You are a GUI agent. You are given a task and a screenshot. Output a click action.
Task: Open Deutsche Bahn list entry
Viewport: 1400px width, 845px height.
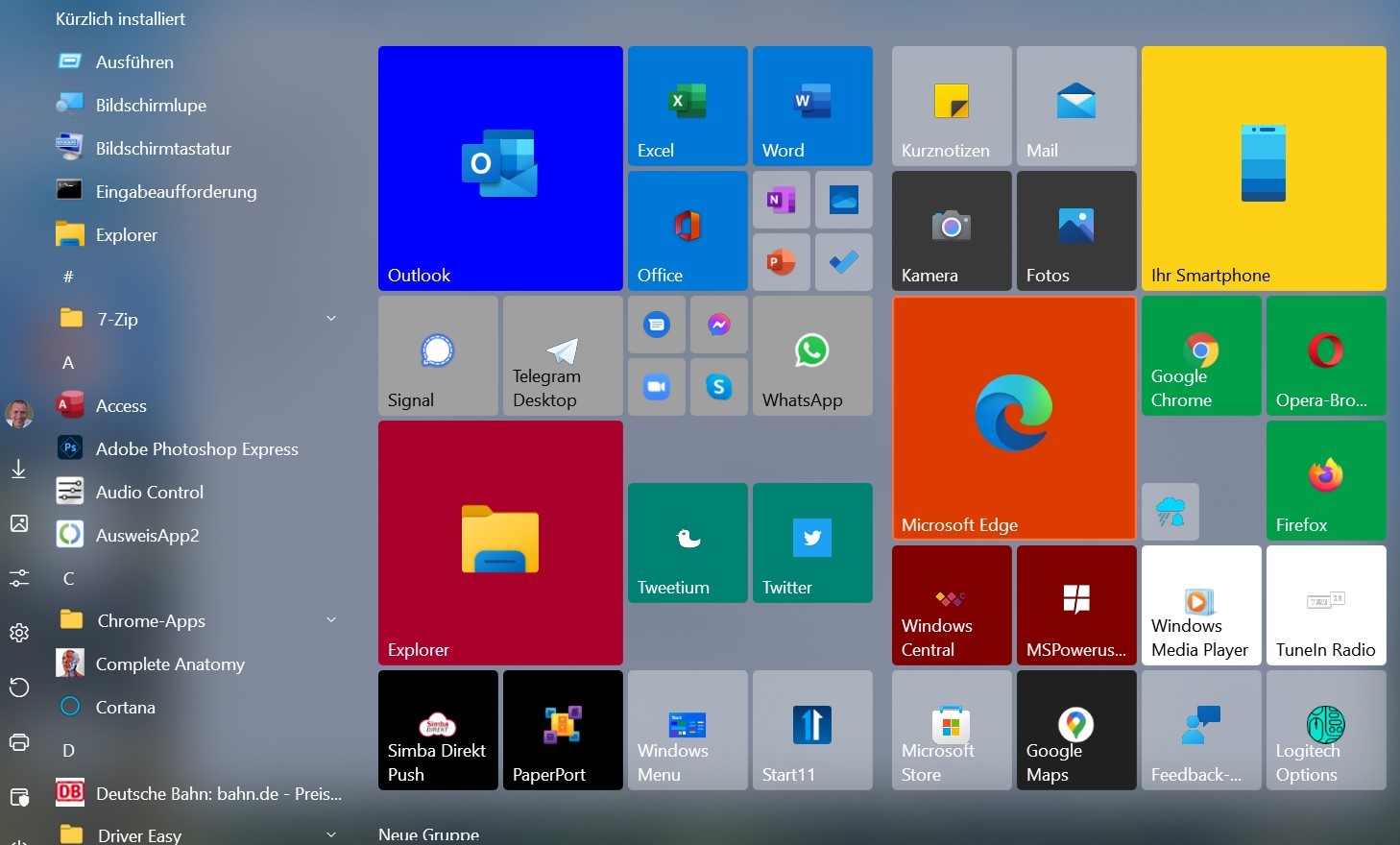tap(197, 793)
